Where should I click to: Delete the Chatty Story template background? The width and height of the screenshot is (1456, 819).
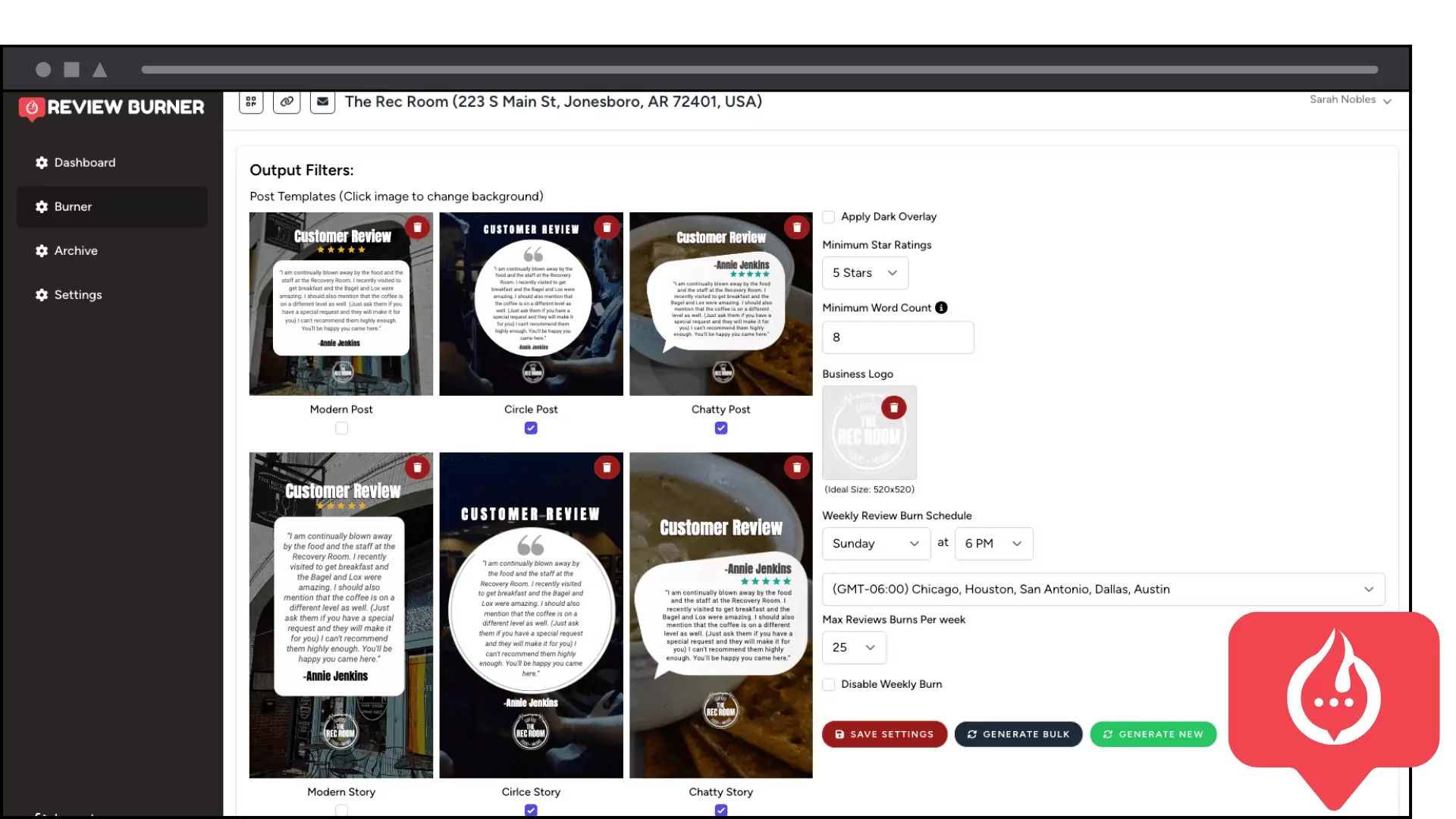click(x=796, y=468)
